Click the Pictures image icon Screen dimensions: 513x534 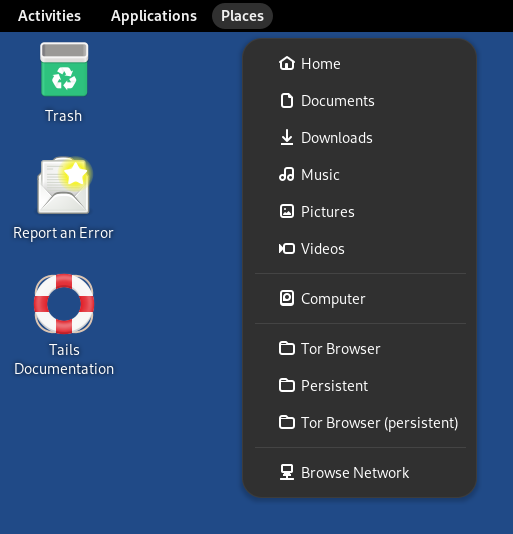[x=286, y=211]
